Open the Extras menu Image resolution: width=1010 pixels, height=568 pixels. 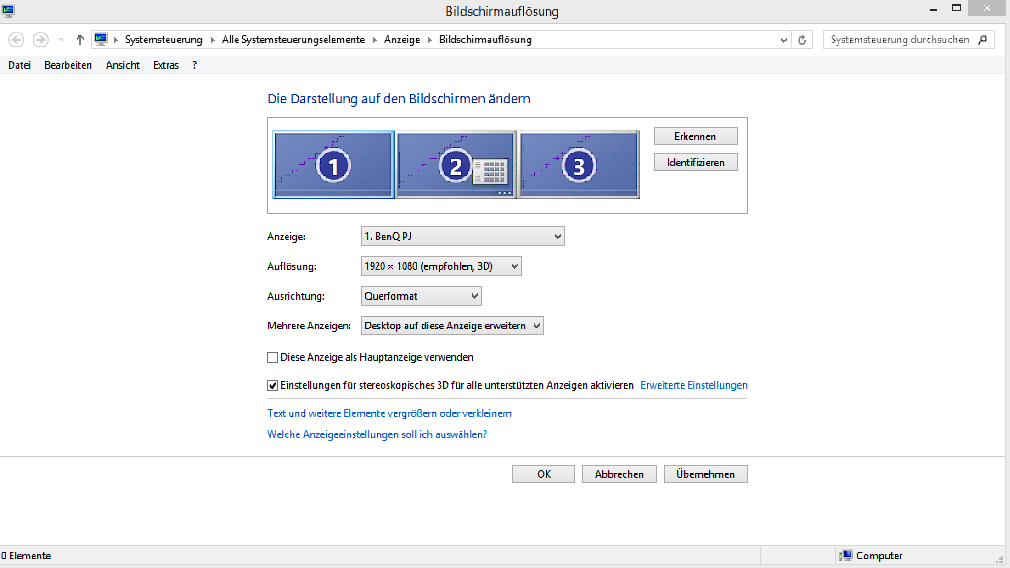point(166,65)
